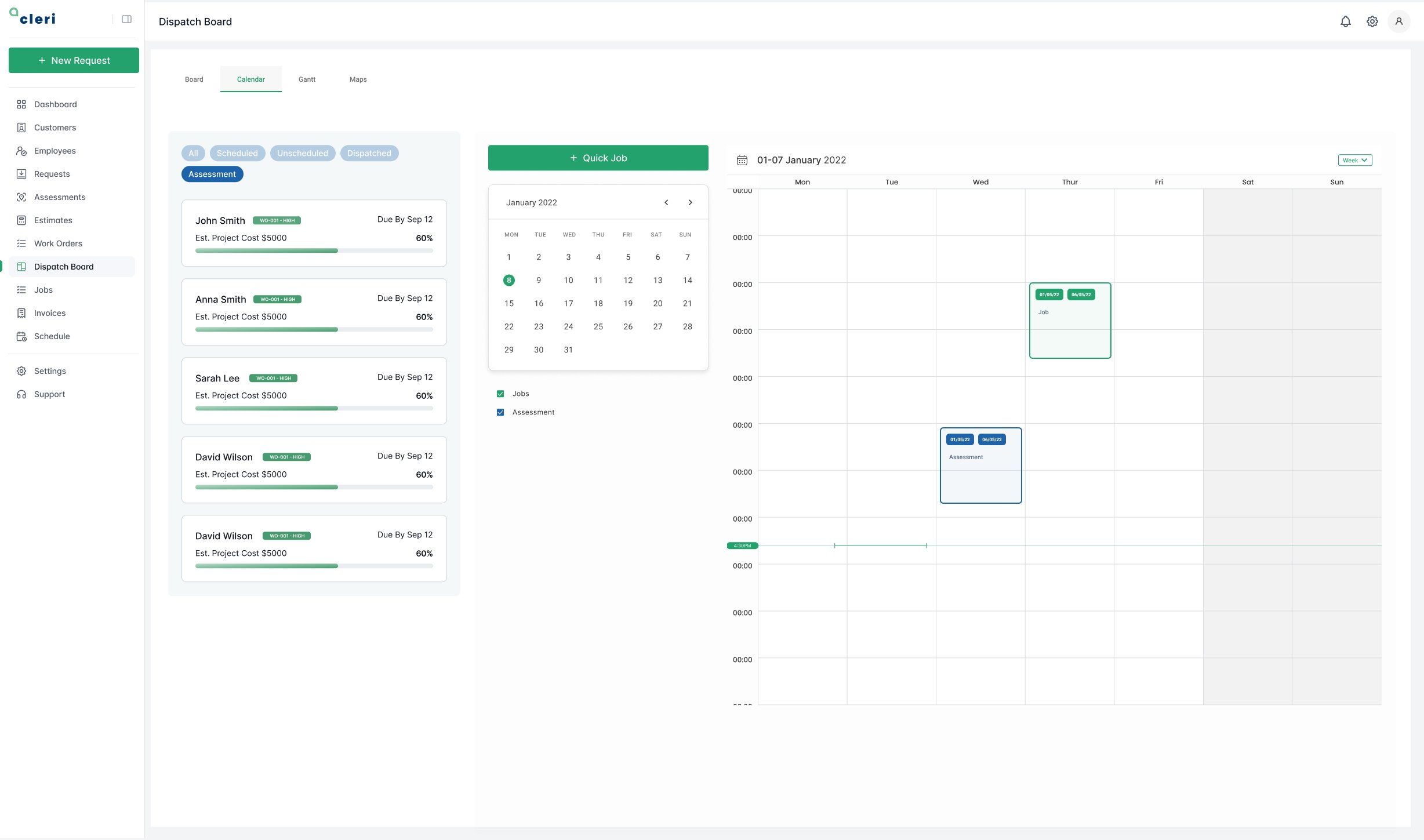Click Sarah Lee's progress bar
The height and width of the screenshot is (840, 1424).
point(314,408)
